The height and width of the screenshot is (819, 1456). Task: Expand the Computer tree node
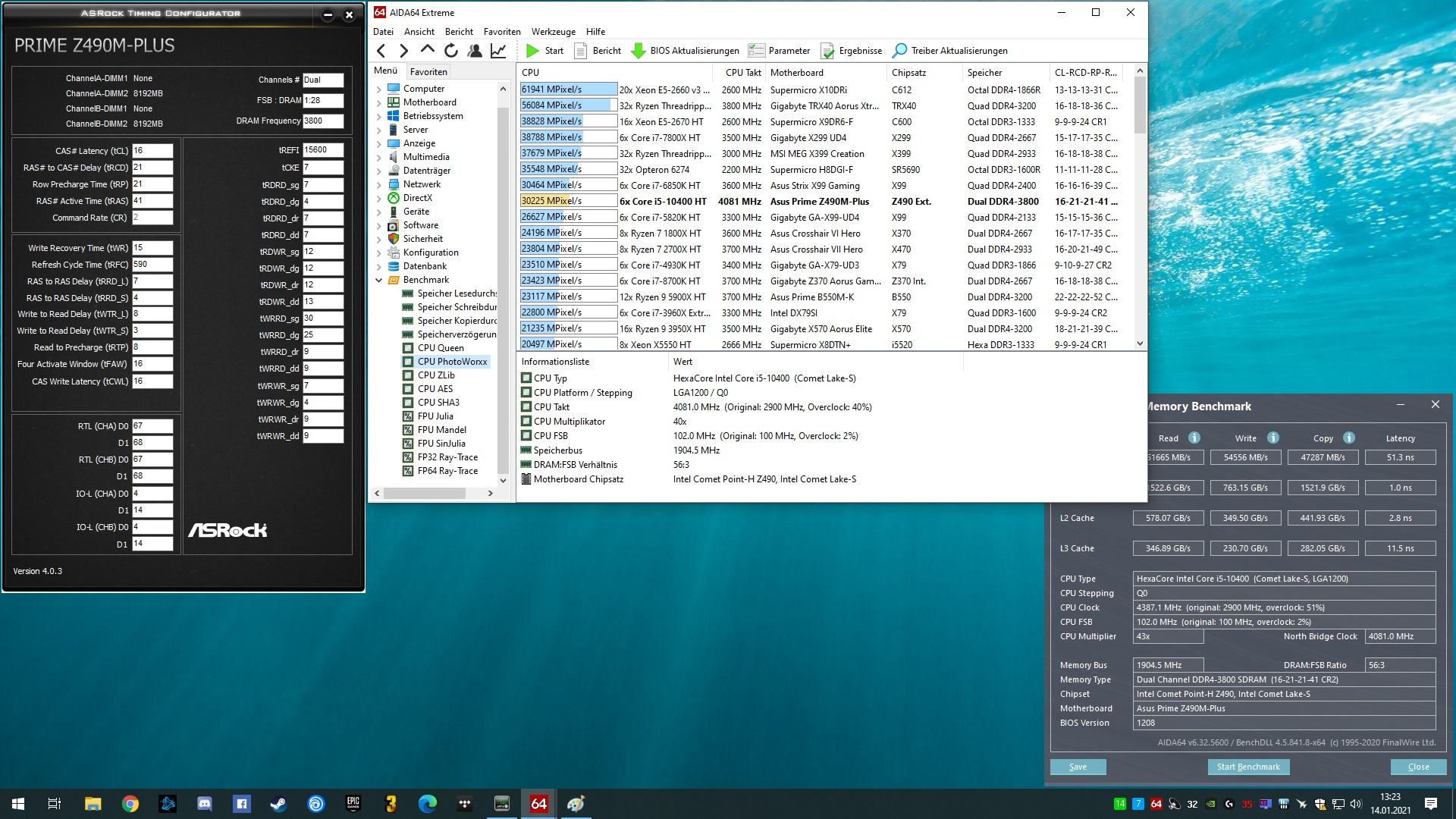click(x=379, y=89)
